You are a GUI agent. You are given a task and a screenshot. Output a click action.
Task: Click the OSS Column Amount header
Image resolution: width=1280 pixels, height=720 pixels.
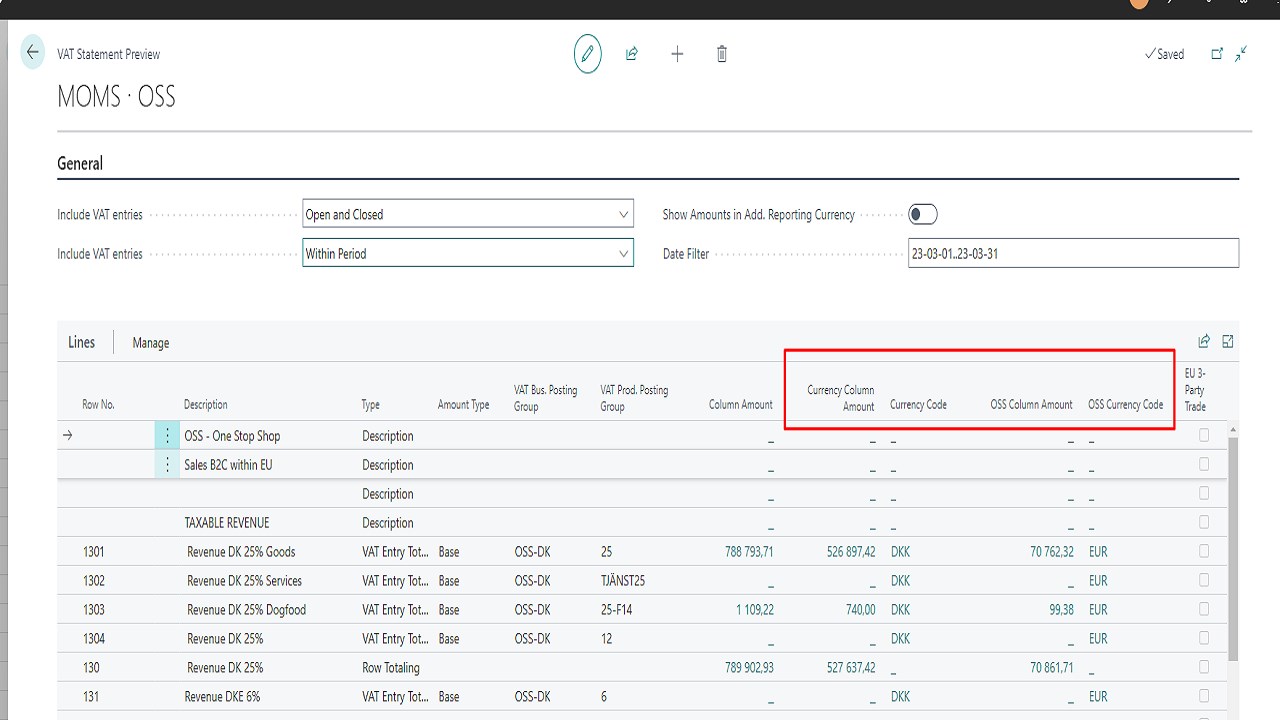point(1032,405)
